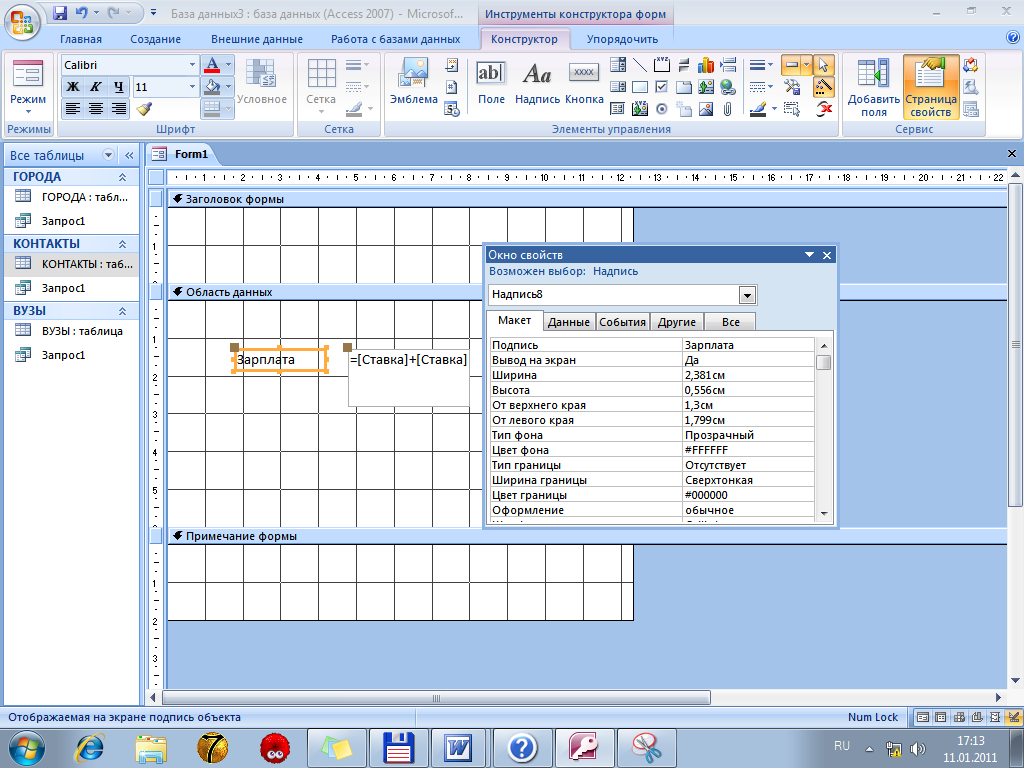Open tab order icon in Сервис group

click(971, 65)
